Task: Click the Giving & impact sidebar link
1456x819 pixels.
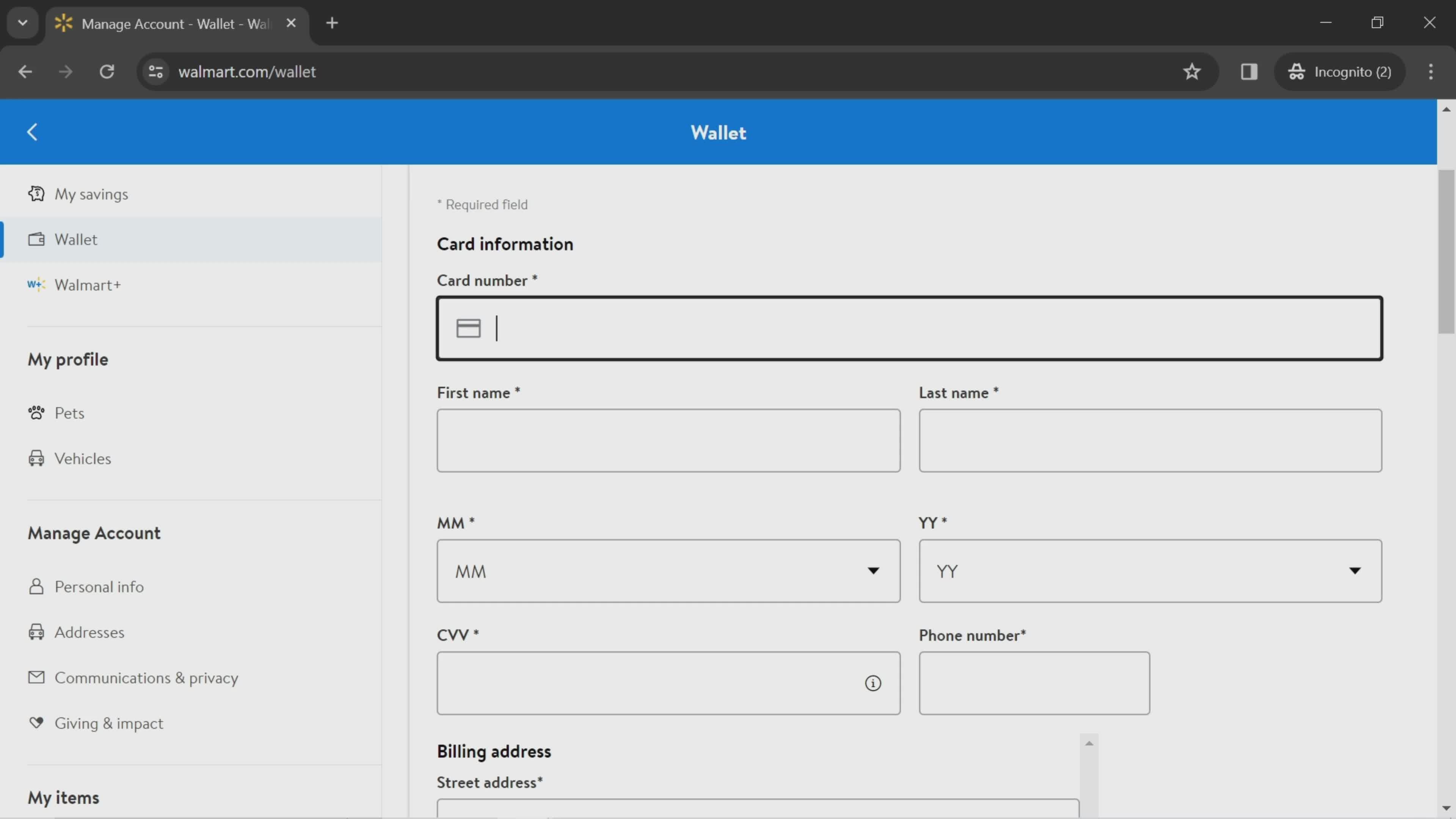Action: [x=109, y=722]
